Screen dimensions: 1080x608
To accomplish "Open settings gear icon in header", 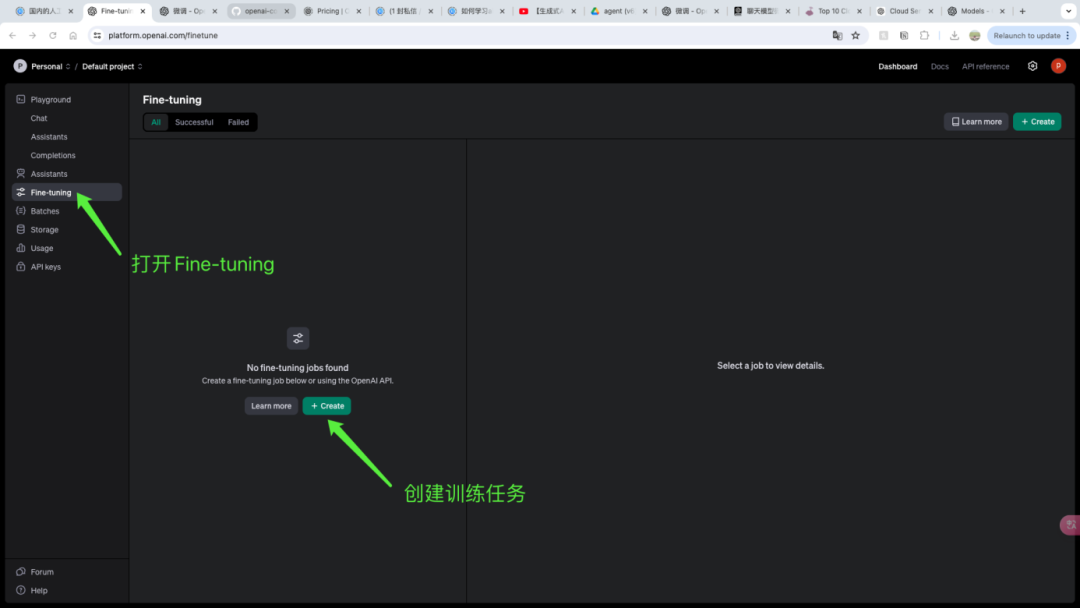I will [x=1032, y=66].
